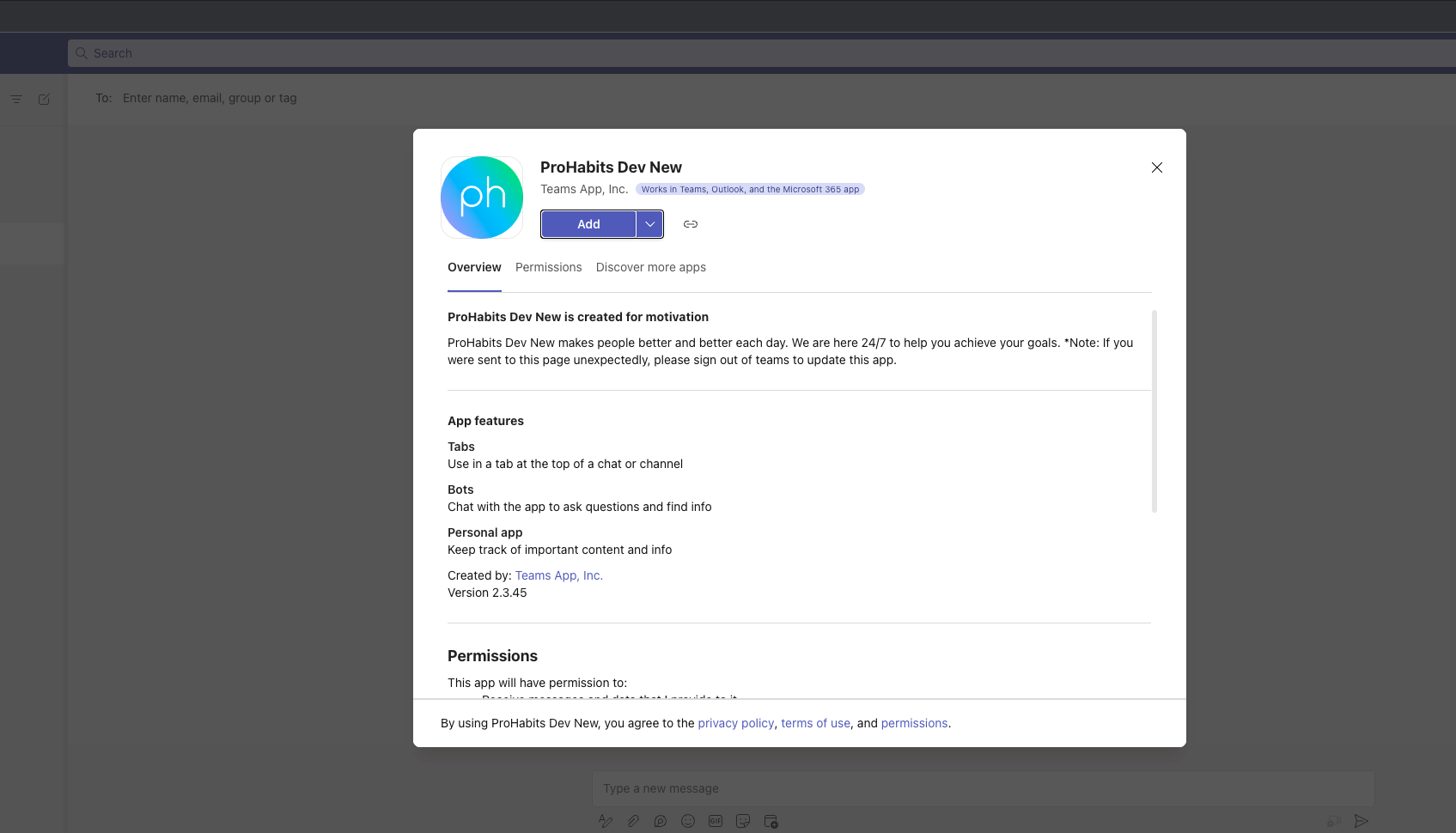Open the sticker picker
The width and height of the screenshot is (1456, 833).
743,821
